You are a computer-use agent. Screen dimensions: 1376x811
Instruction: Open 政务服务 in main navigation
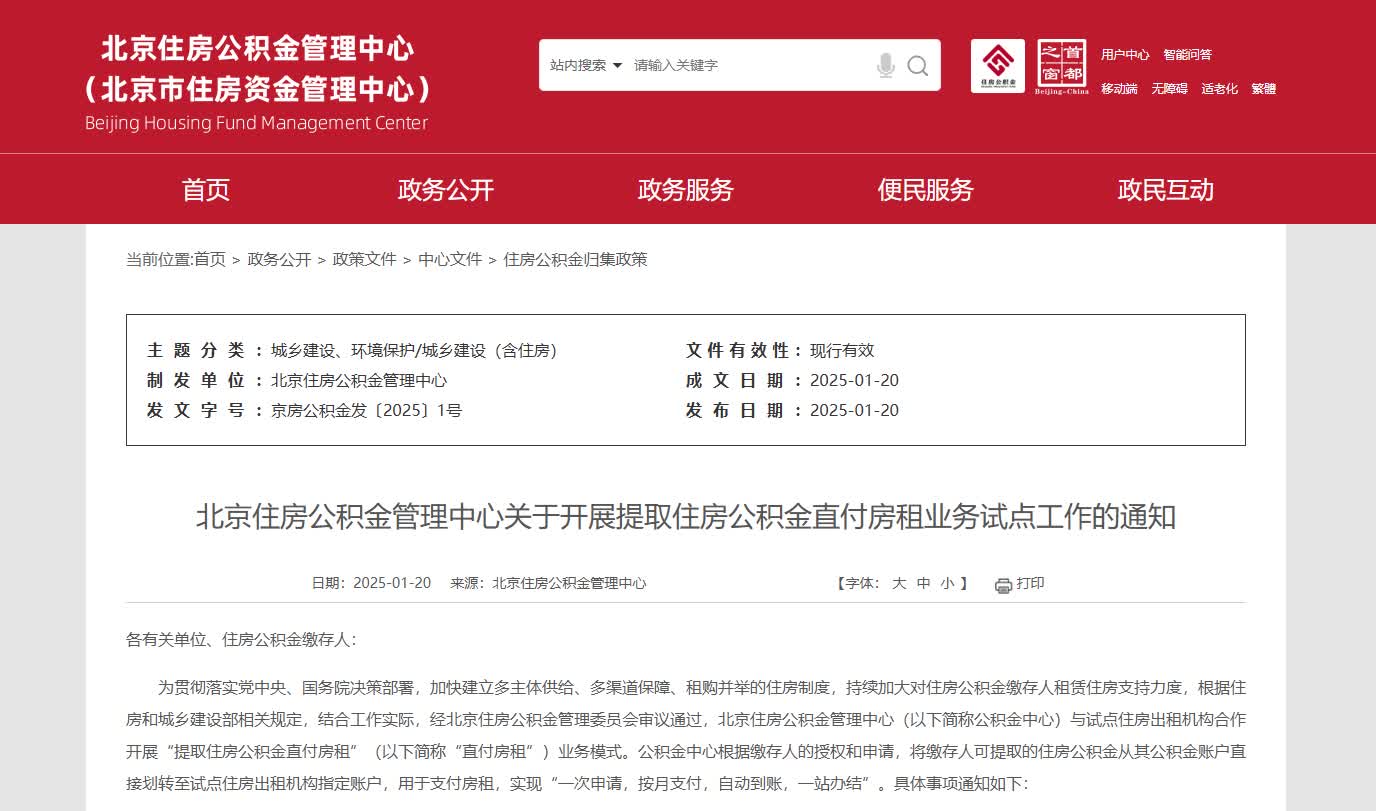[686, 190]
